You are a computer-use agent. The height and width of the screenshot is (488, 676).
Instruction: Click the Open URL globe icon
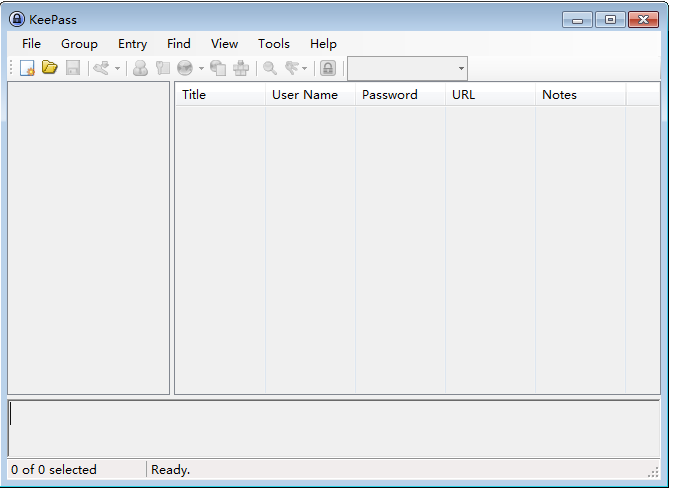pos(185,68)
